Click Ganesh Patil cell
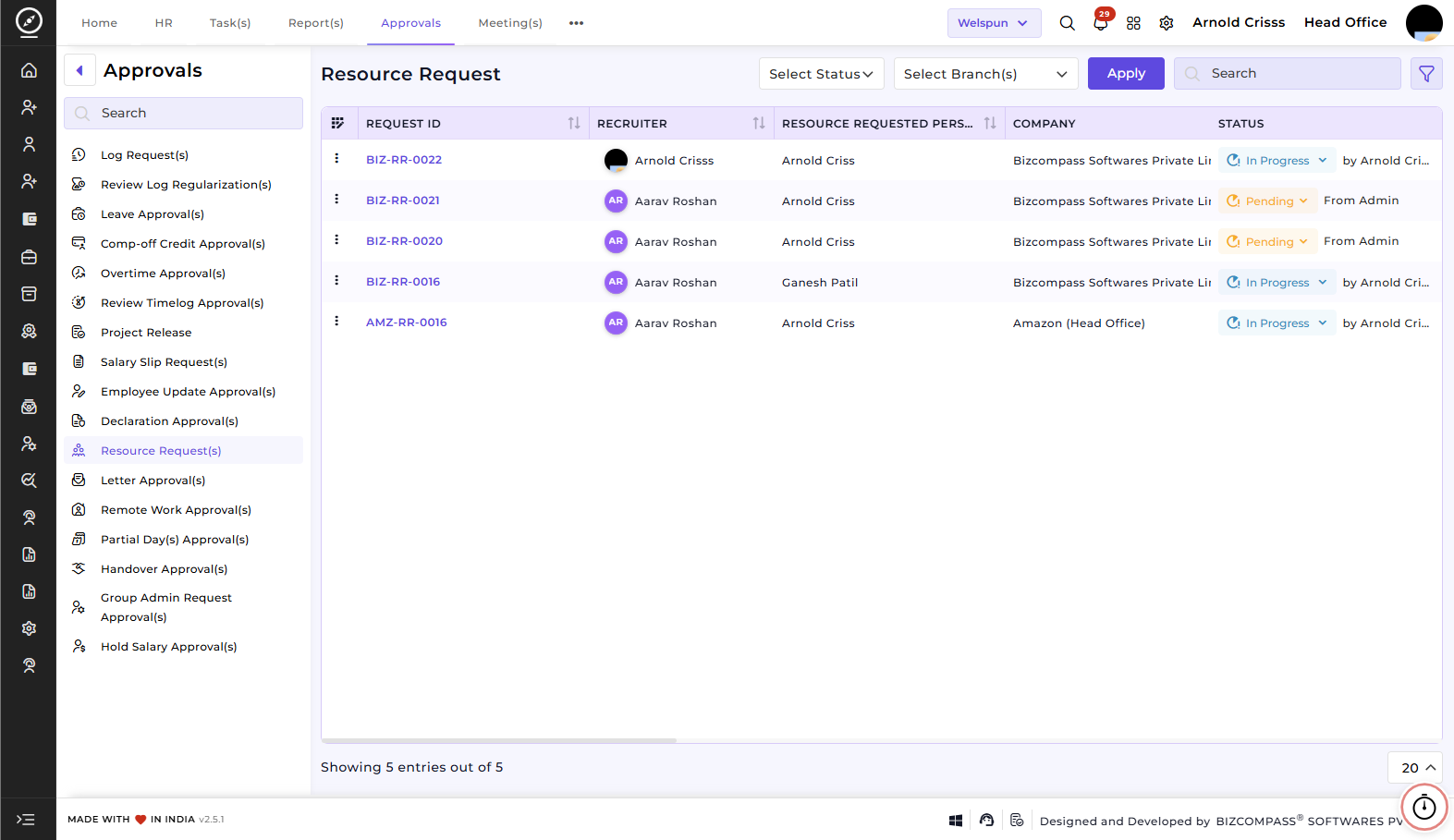 click(x=820, y=283)
